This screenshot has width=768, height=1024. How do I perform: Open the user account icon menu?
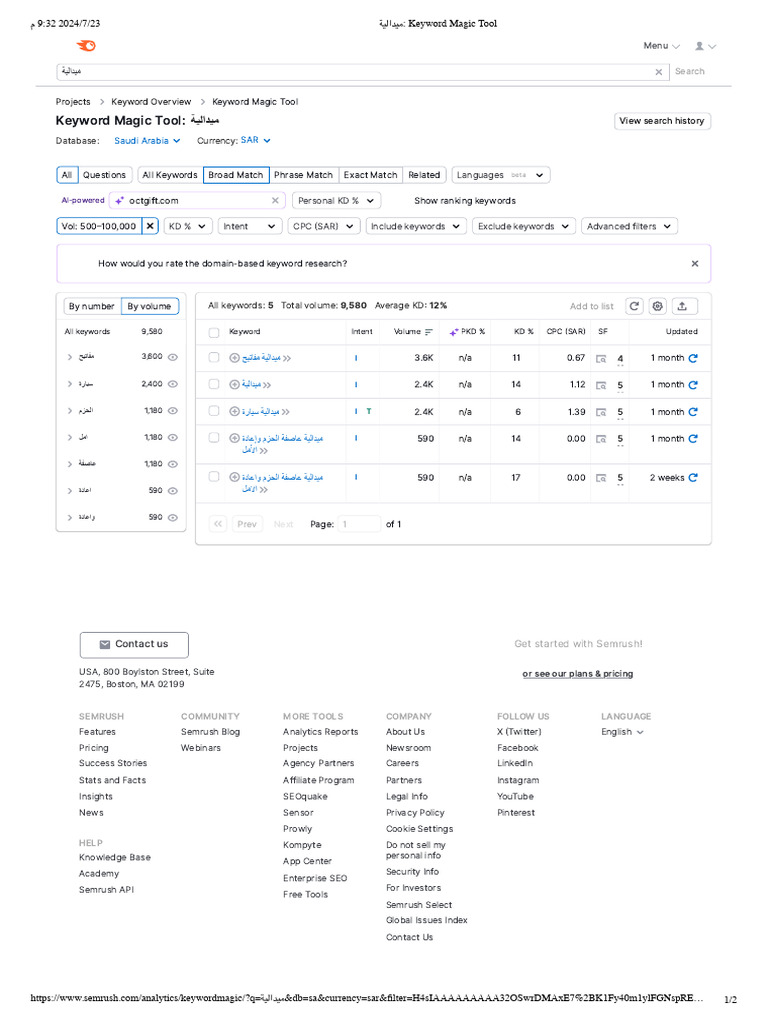(705, 46)
